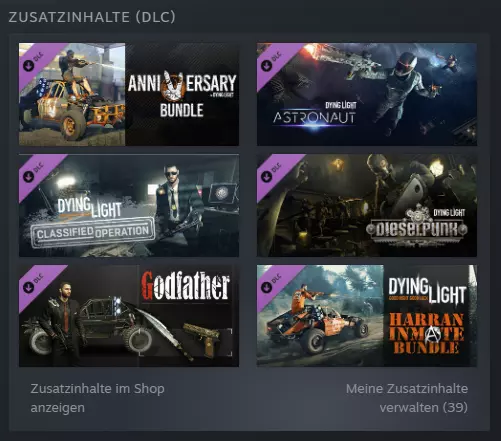Open Meine Zusatzinhalte verwalten (39) link
This screenshot has height=441, width=501.
pyautogui.click(x=407, y=398)
